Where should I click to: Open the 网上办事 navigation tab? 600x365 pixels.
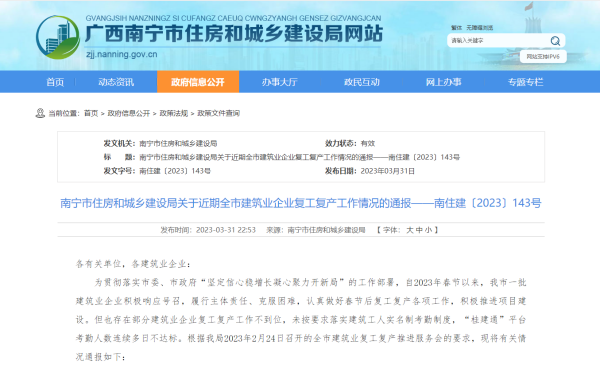coord(443,82)
